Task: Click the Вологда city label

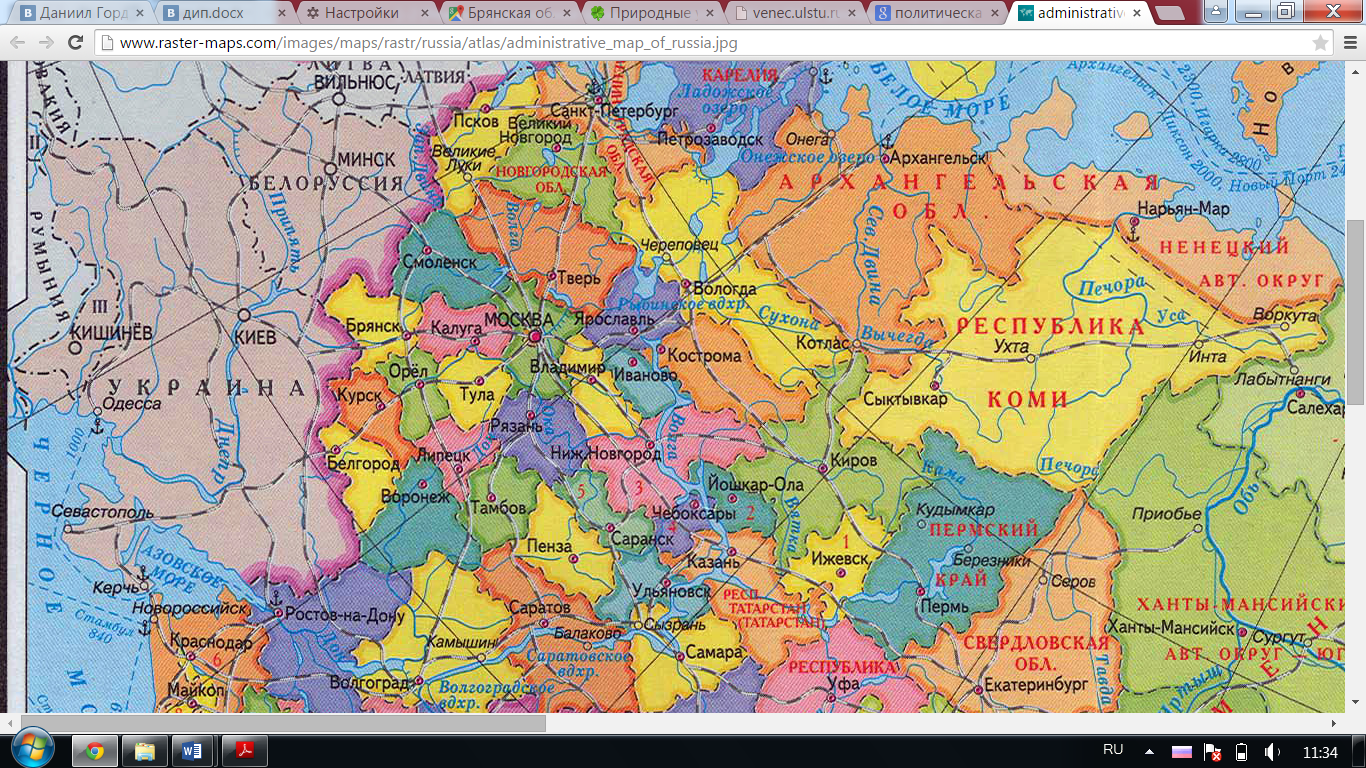Action: 725,290
